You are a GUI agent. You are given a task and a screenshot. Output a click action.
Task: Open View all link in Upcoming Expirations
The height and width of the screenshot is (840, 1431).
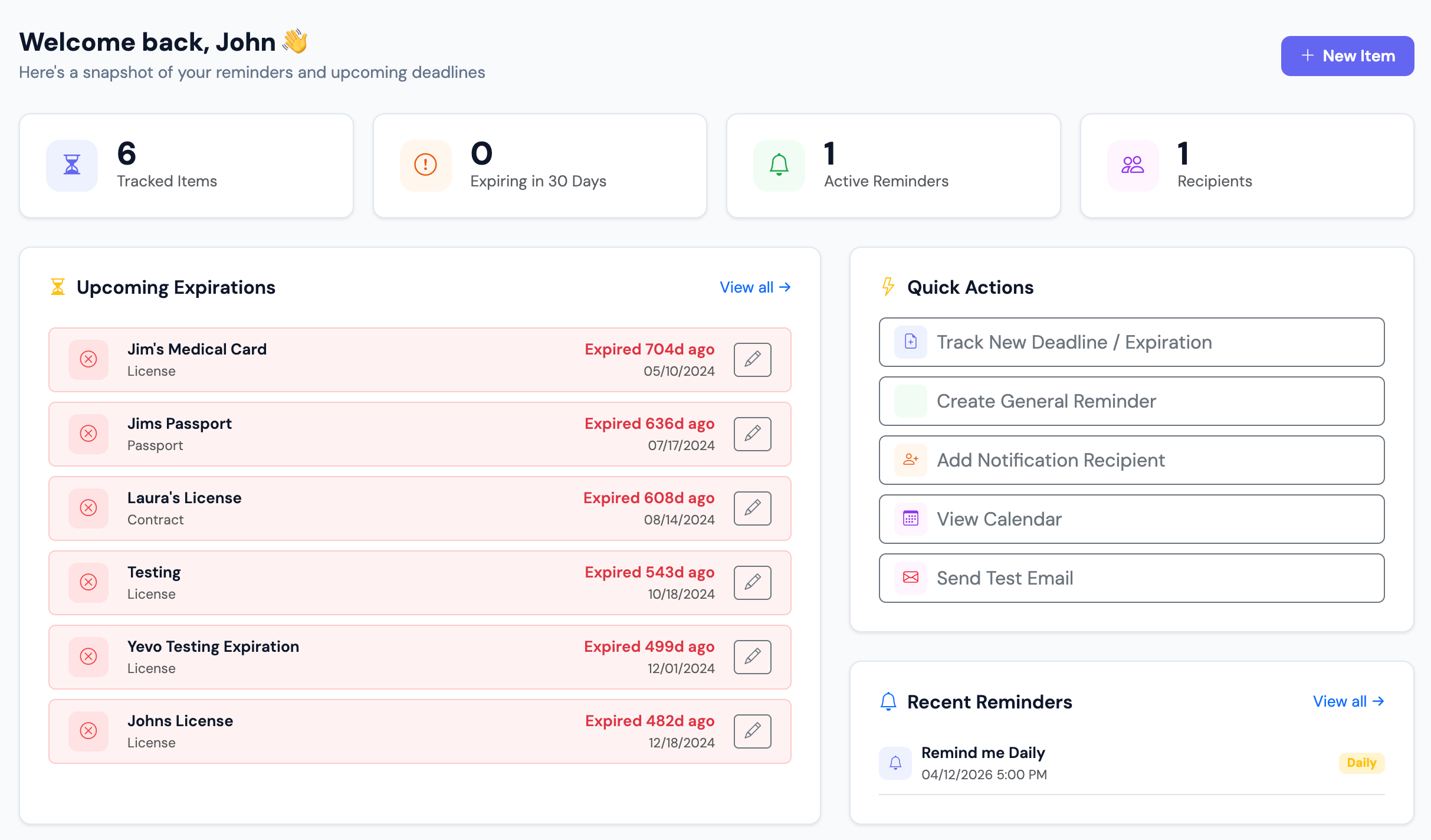point(755,287)
